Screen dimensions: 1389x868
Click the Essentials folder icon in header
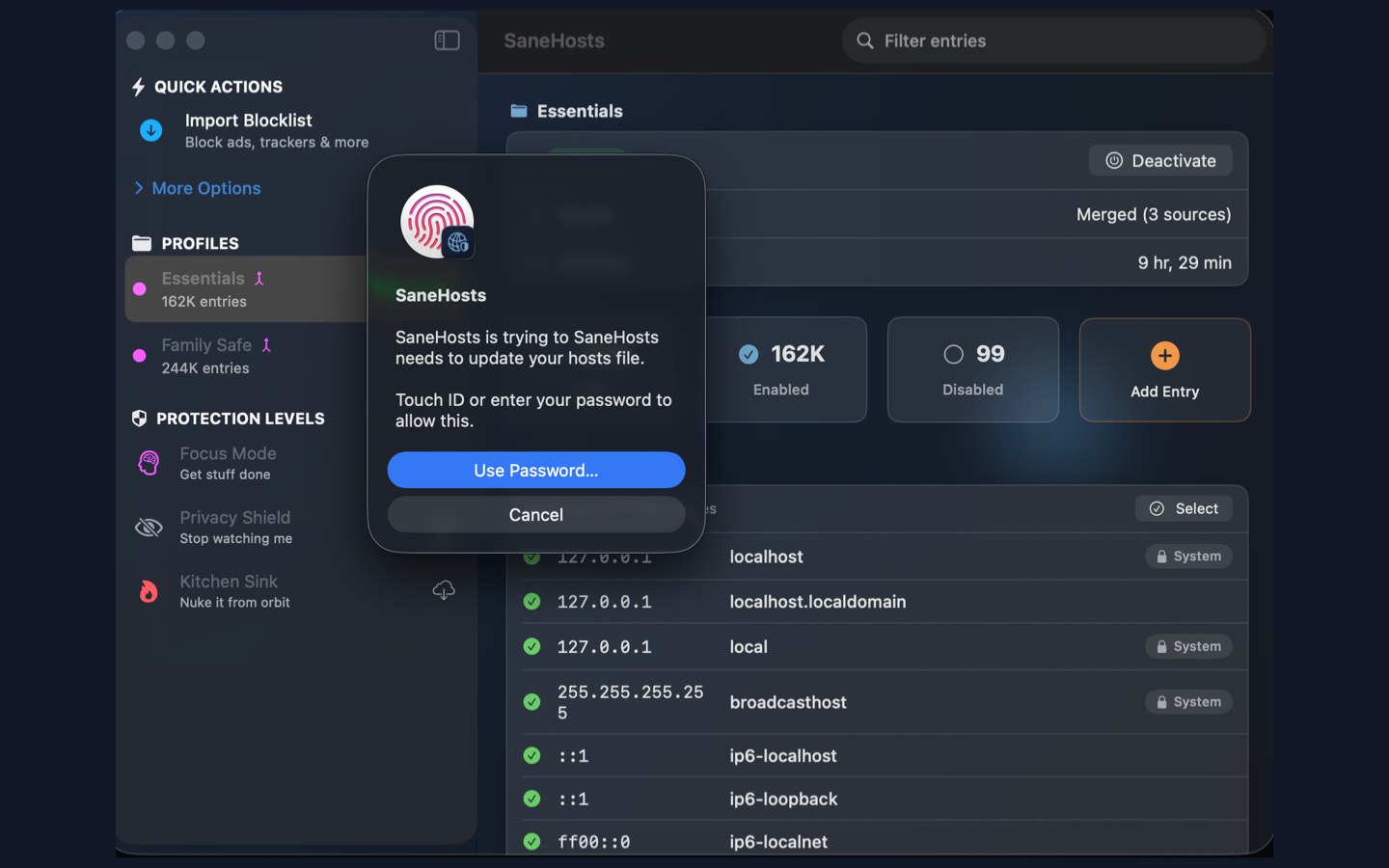point(519,111)
